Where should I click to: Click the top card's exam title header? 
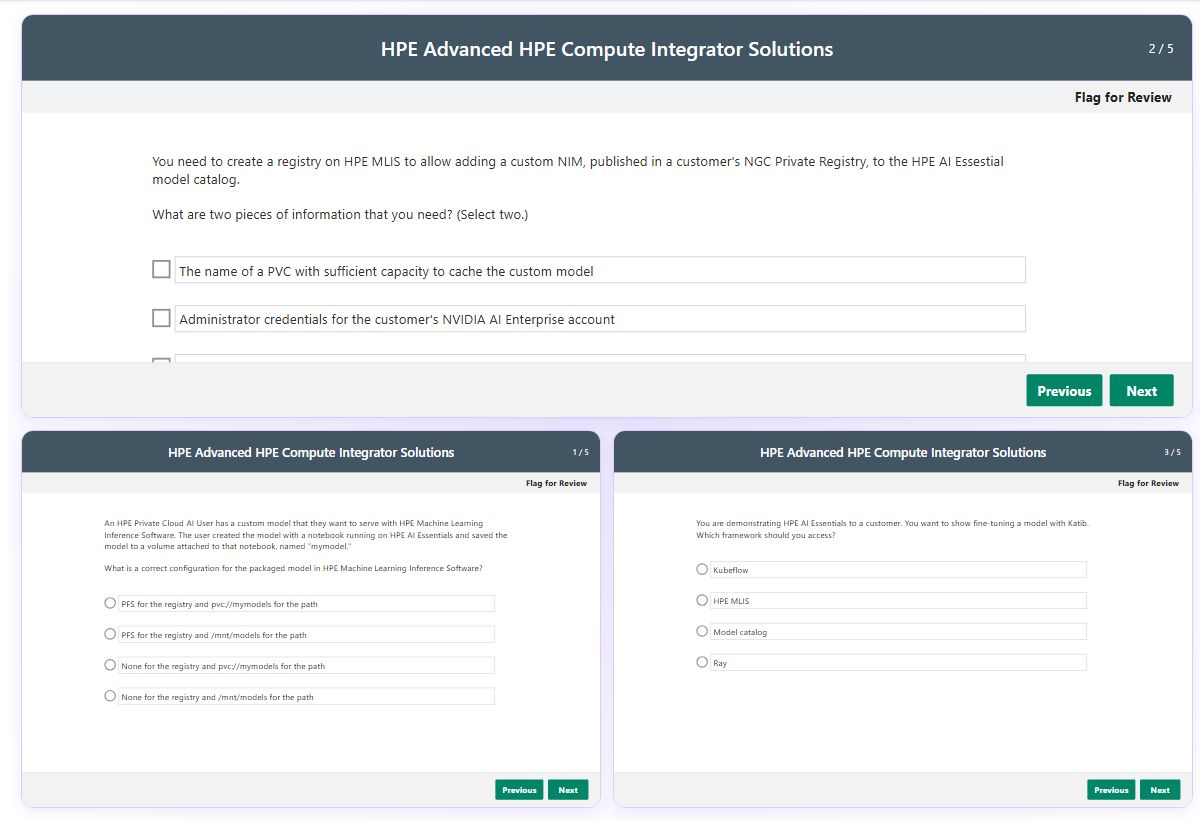tap(607, 49)
